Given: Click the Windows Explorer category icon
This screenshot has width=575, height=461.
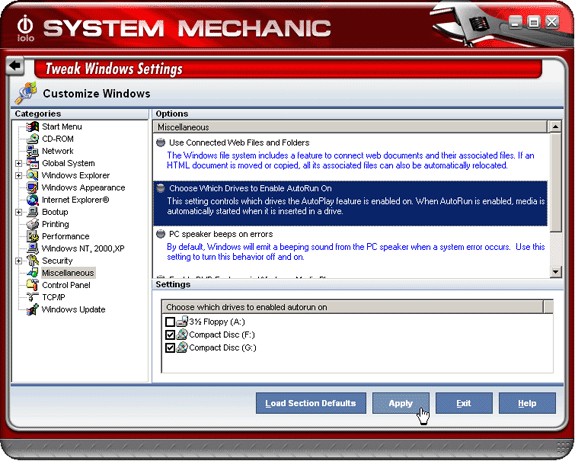Looking at the screenshot, I should pyautogui.click(x=33, y=175).
